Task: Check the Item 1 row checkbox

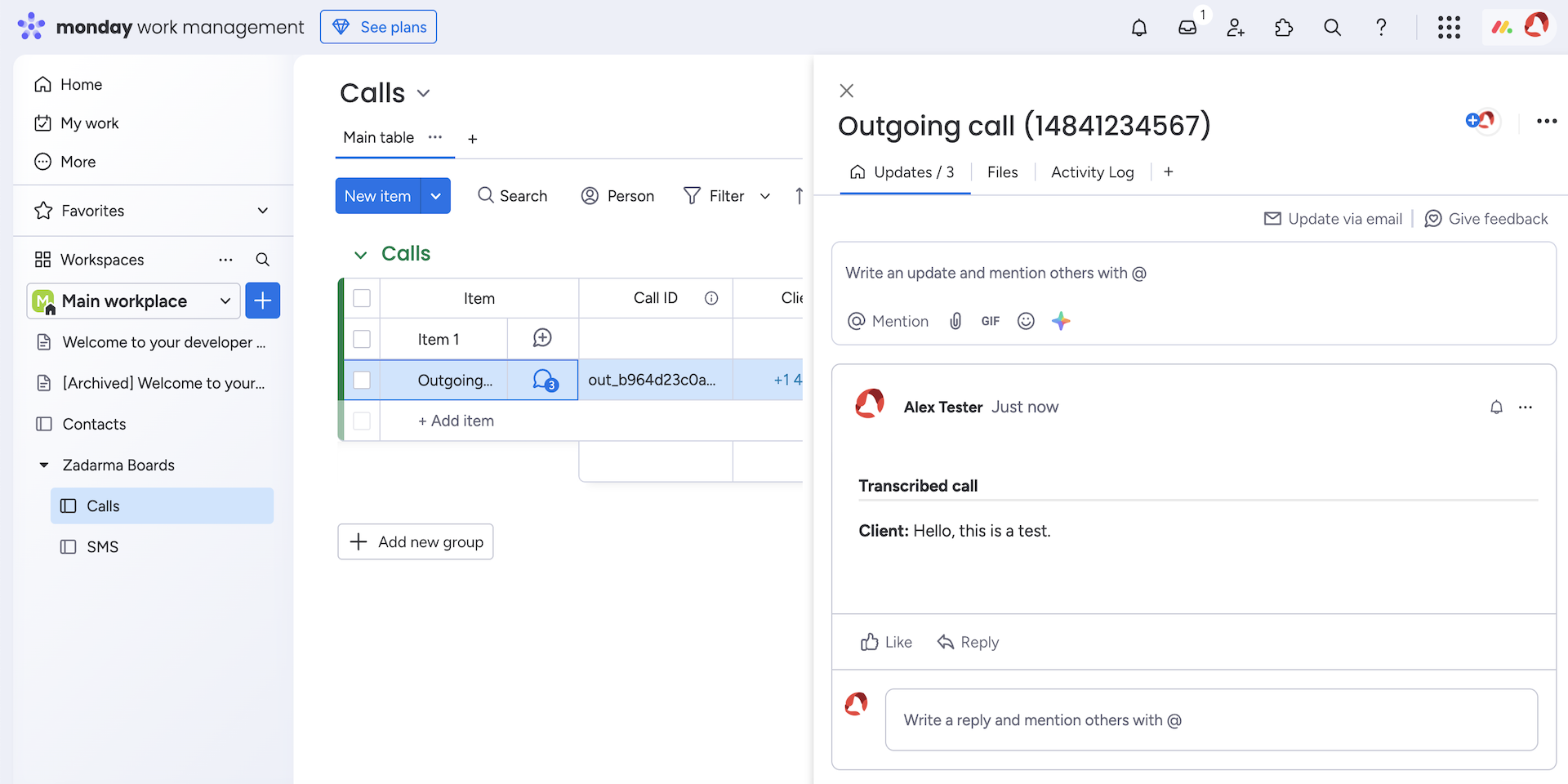Action: coord(362,339)
